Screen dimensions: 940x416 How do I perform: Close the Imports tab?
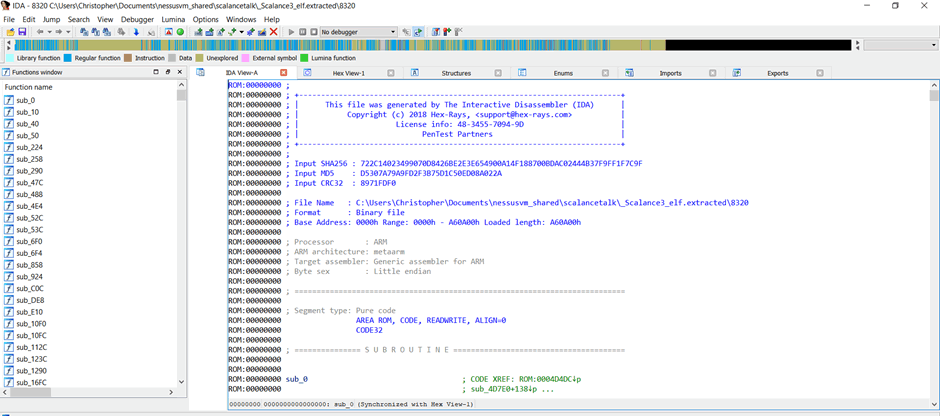(x=712, y=73)
